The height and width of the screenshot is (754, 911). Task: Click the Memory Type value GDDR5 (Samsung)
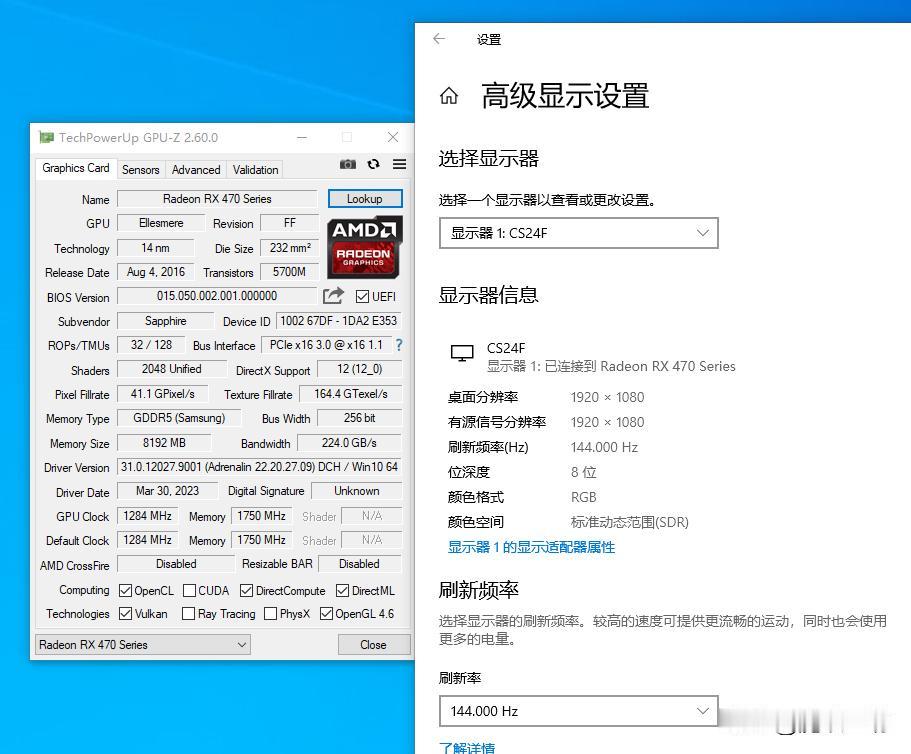pos(179,418)
